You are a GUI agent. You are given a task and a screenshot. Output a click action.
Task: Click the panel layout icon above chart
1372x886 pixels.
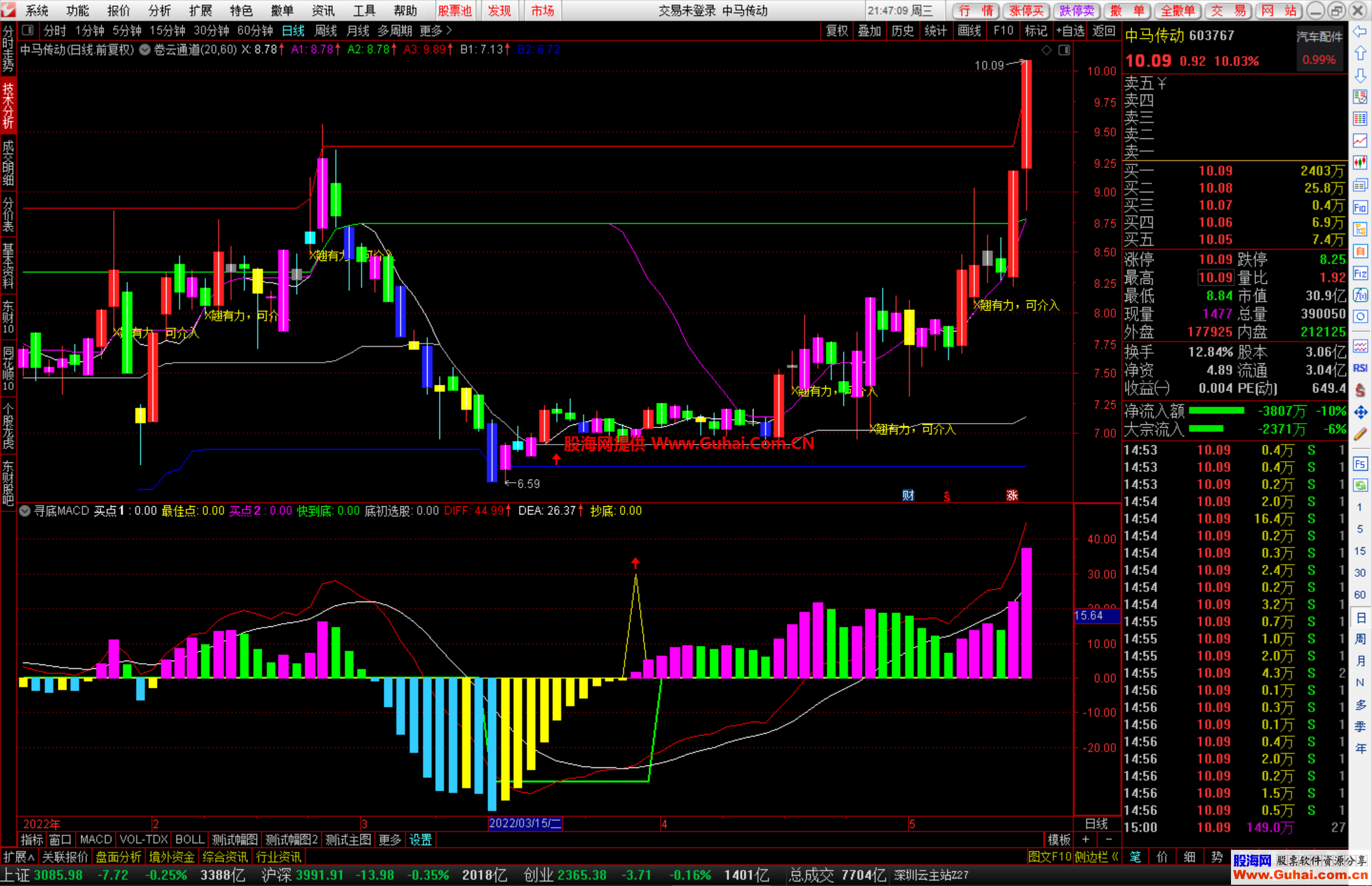click(x=1064, y=50)
